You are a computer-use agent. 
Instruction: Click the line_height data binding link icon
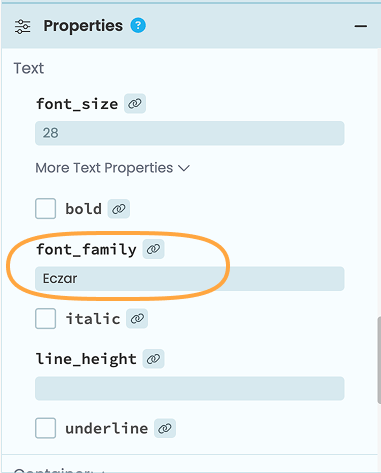click(153, 359)
